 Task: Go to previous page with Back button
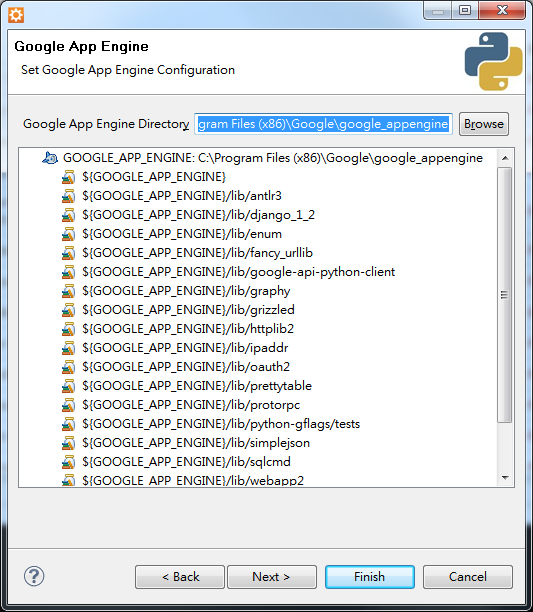[x=180, y=576]
